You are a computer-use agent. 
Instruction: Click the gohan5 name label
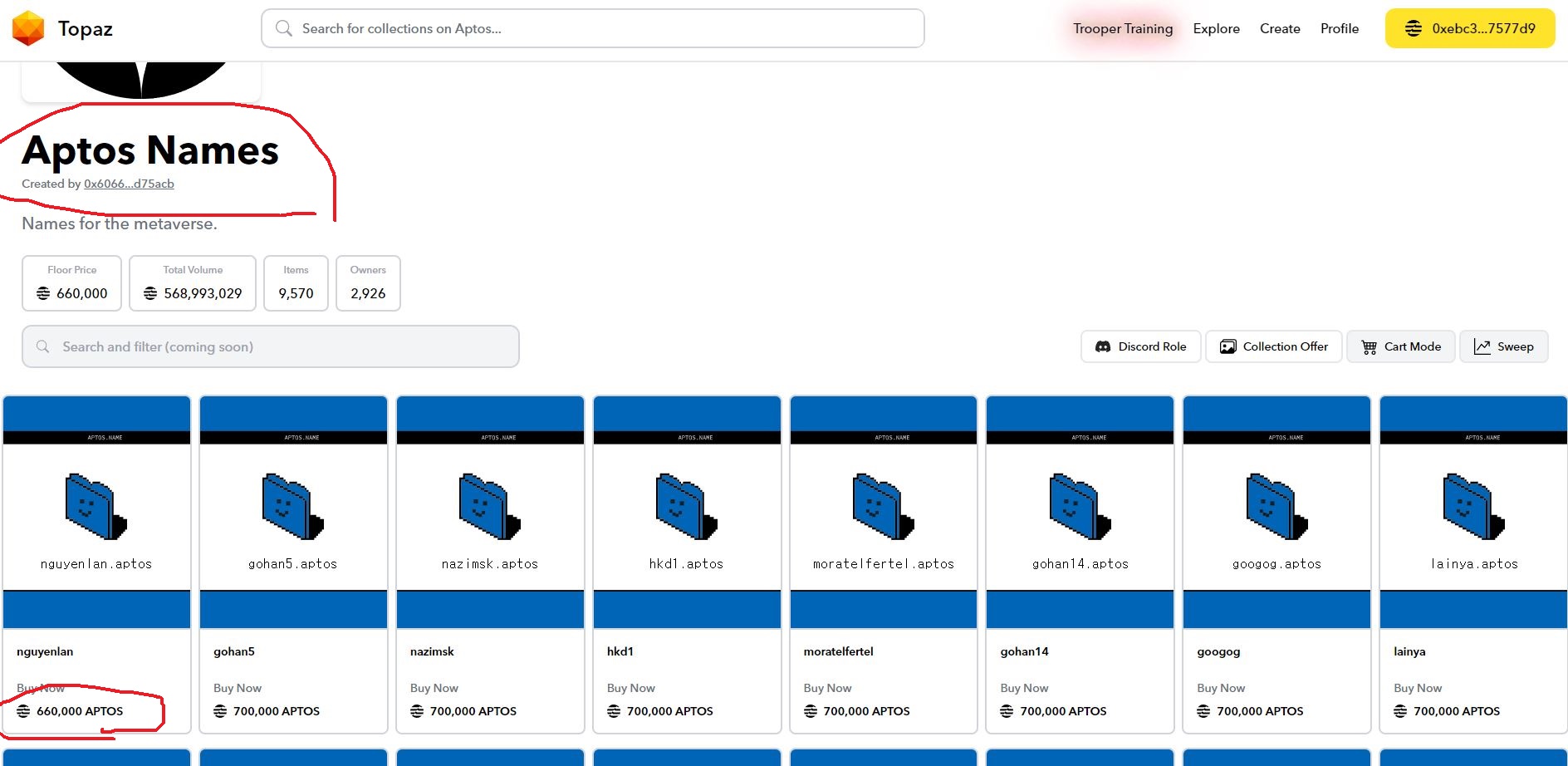(234, 651)
